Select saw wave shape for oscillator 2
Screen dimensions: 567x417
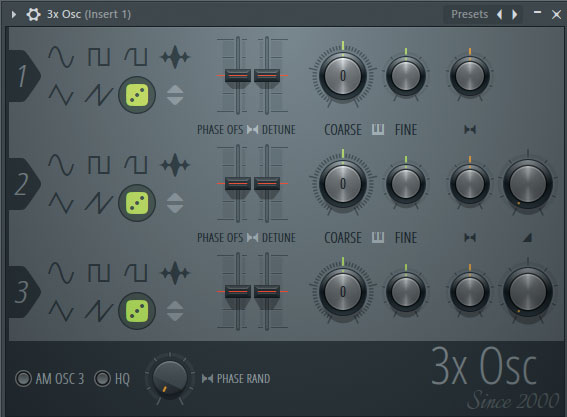(x=99, y=203)
